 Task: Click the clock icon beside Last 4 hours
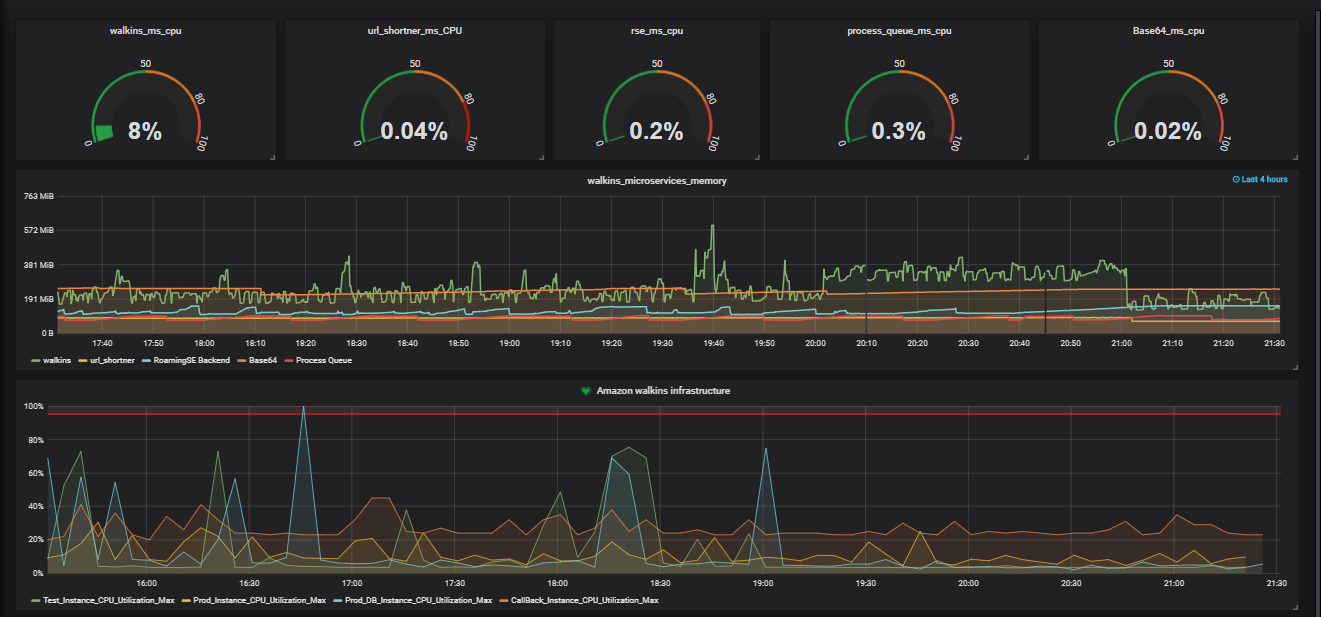[x=1238, y=177]
